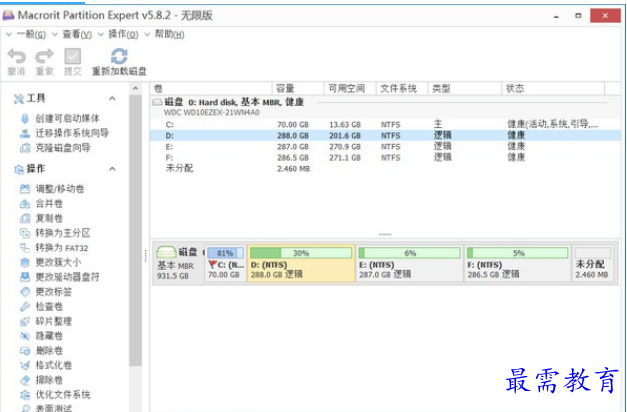Click 201.6 GB free space cell
This screenshot has height=412, width=627.
[345, 136]
